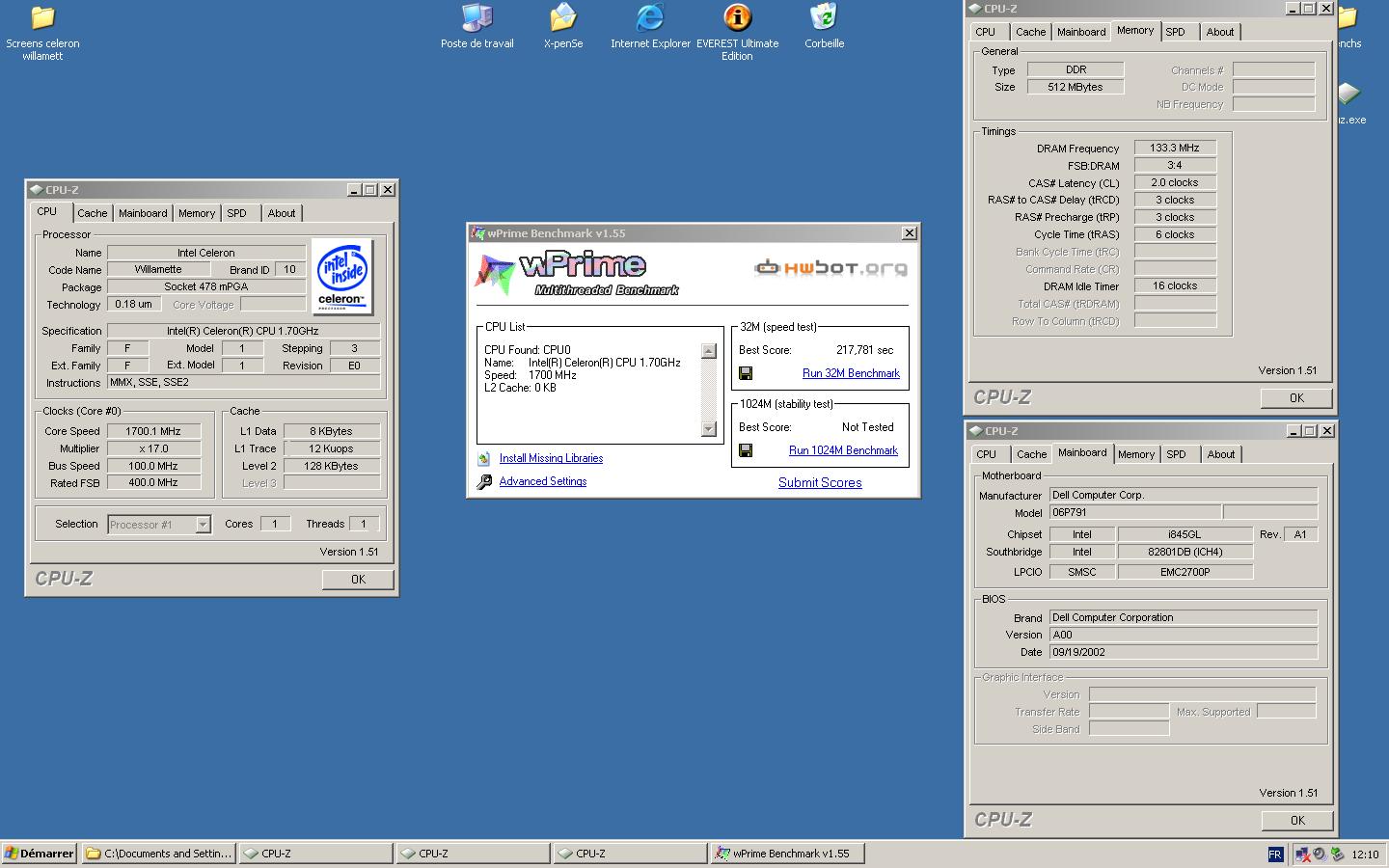The height and width of the screenshot is (868, 1389).
Task: Switch to Memory tab in left CPU-Z
Action: click(197, 214)
